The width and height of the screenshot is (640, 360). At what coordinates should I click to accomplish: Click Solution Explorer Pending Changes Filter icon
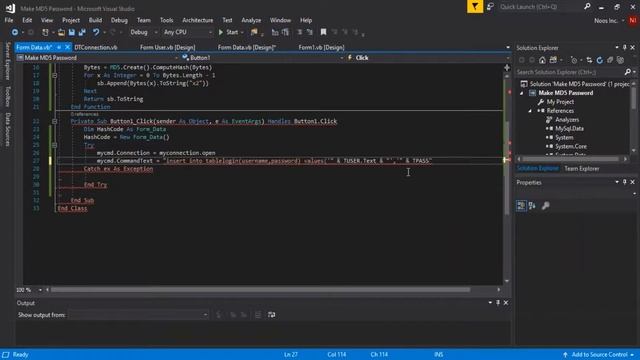tap(575, 60)
